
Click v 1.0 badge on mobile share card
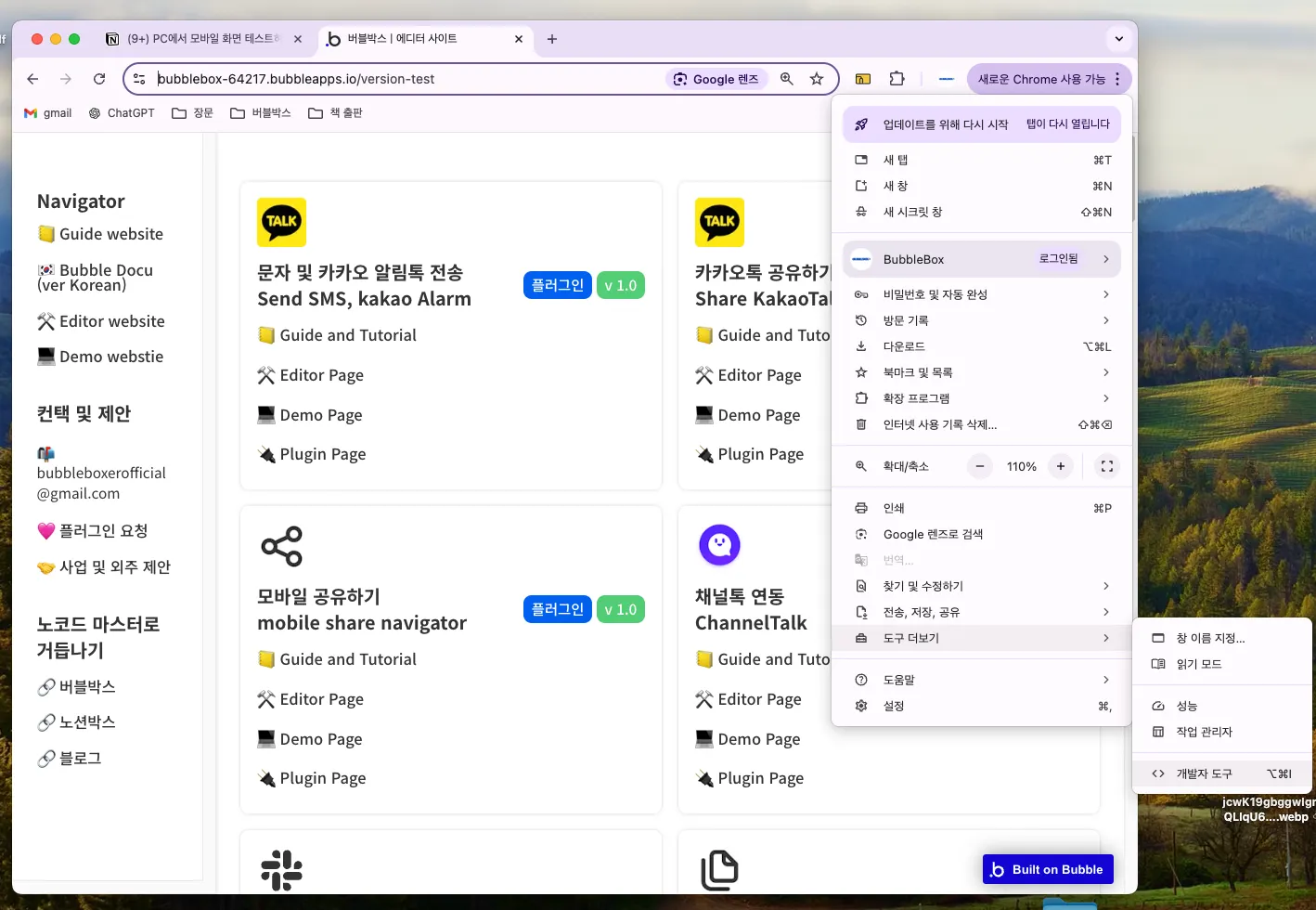pyautogui.click(x=621, y=609)
